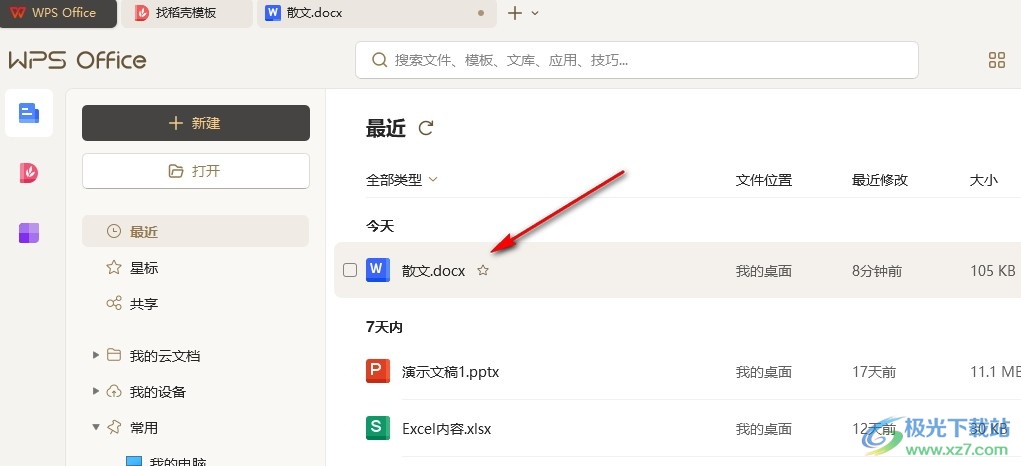The width and height of the screenshot is (1021, 466).
Task: Star the 散文.docx file
Action: pos(483,270)
